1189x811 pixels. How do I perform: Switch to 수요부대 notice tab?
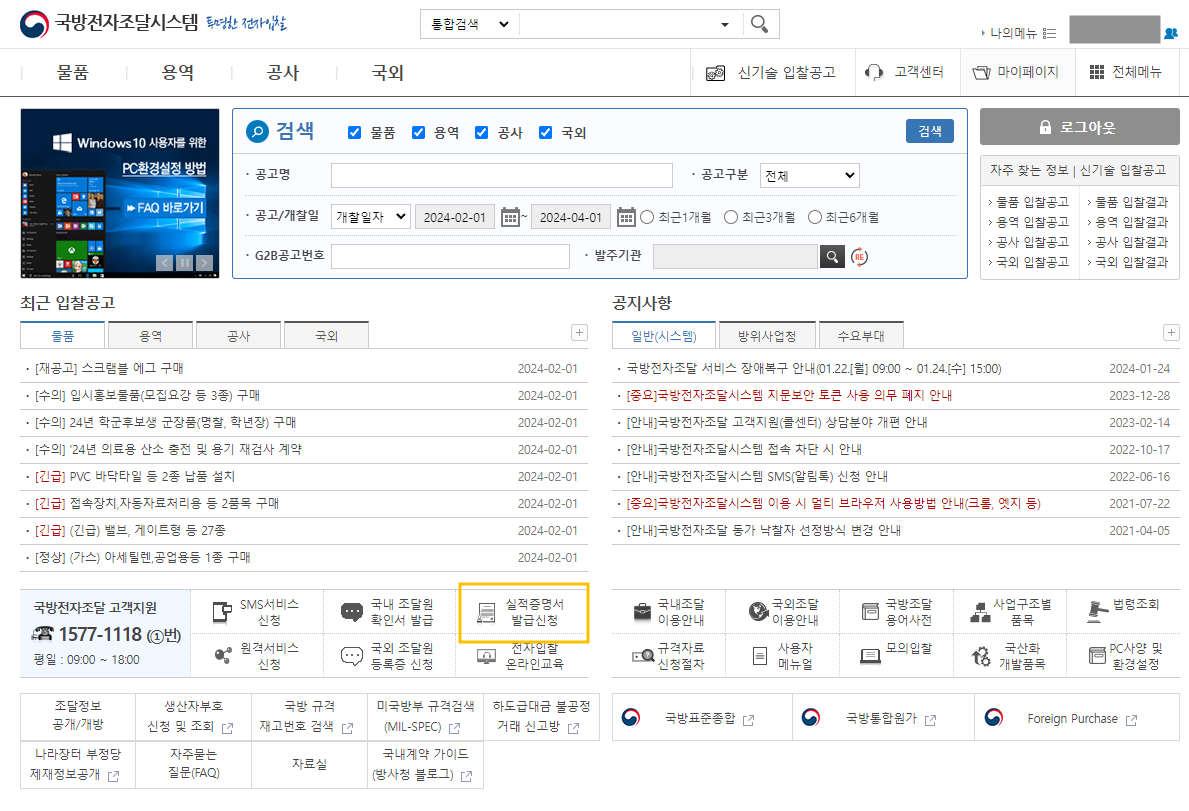click(861, 336)
